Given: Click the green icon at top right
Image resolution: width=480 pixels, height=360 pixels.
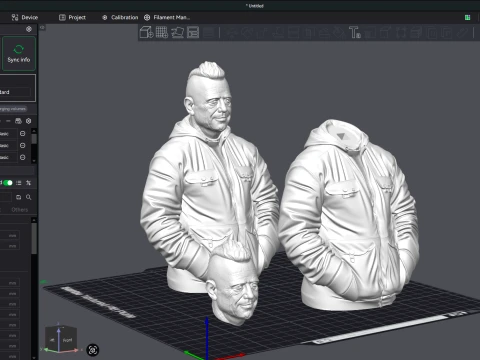Looking at the screenshot, I should (x=468, y=17).
